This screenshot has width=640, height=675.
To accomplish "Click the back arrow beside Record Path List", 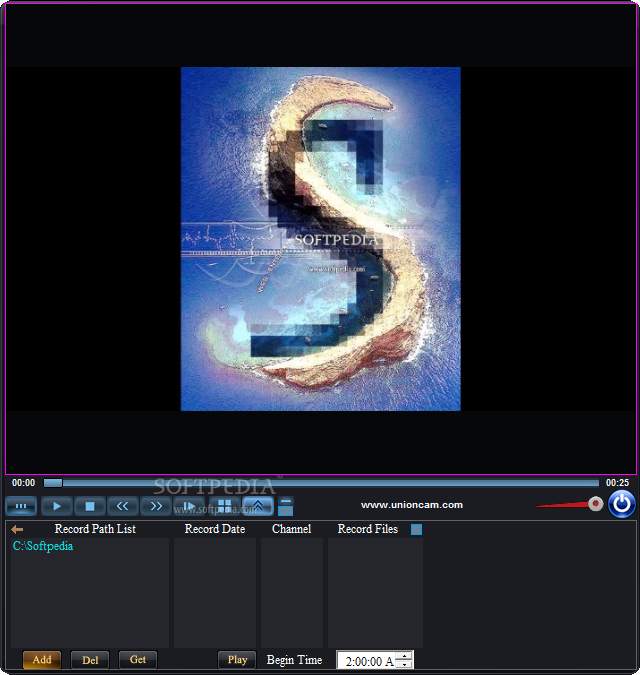I will point(17,529).
